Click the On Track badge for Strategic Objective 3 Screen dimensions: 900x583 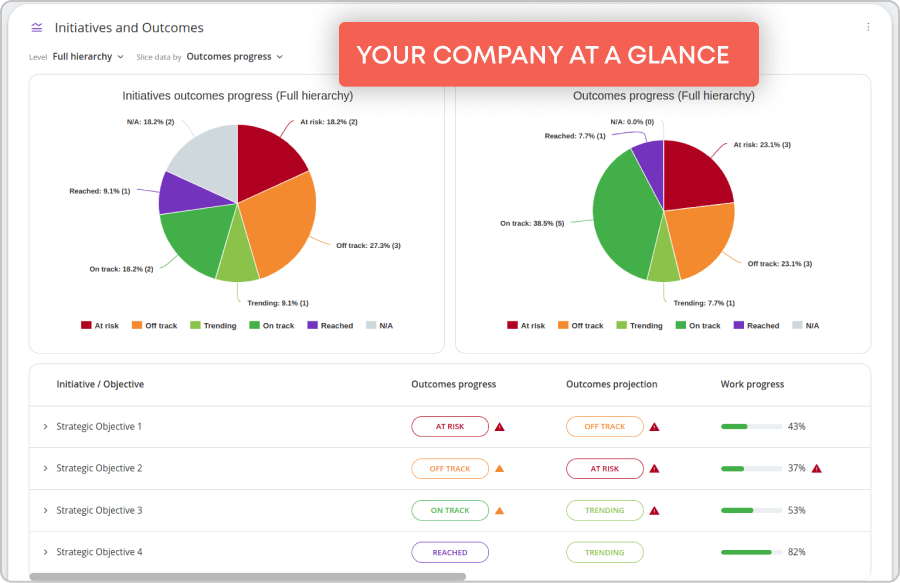(x=450, y=510)
